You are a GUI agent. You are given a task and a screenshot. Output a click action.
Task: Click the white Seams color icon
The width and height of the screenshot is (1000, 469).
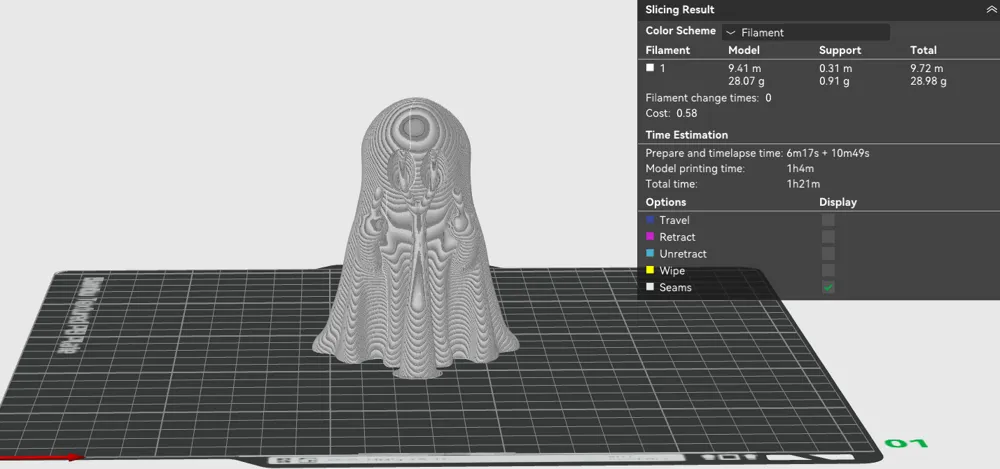click(650, 287)
